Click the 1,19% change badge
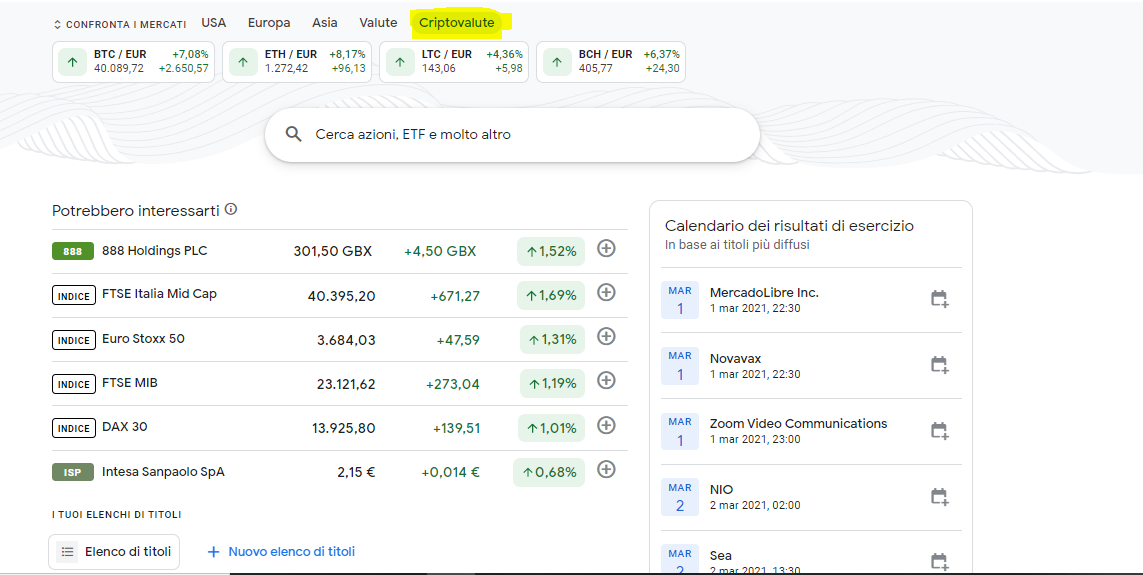1143x575 pixels. click(x=553, y=383)
